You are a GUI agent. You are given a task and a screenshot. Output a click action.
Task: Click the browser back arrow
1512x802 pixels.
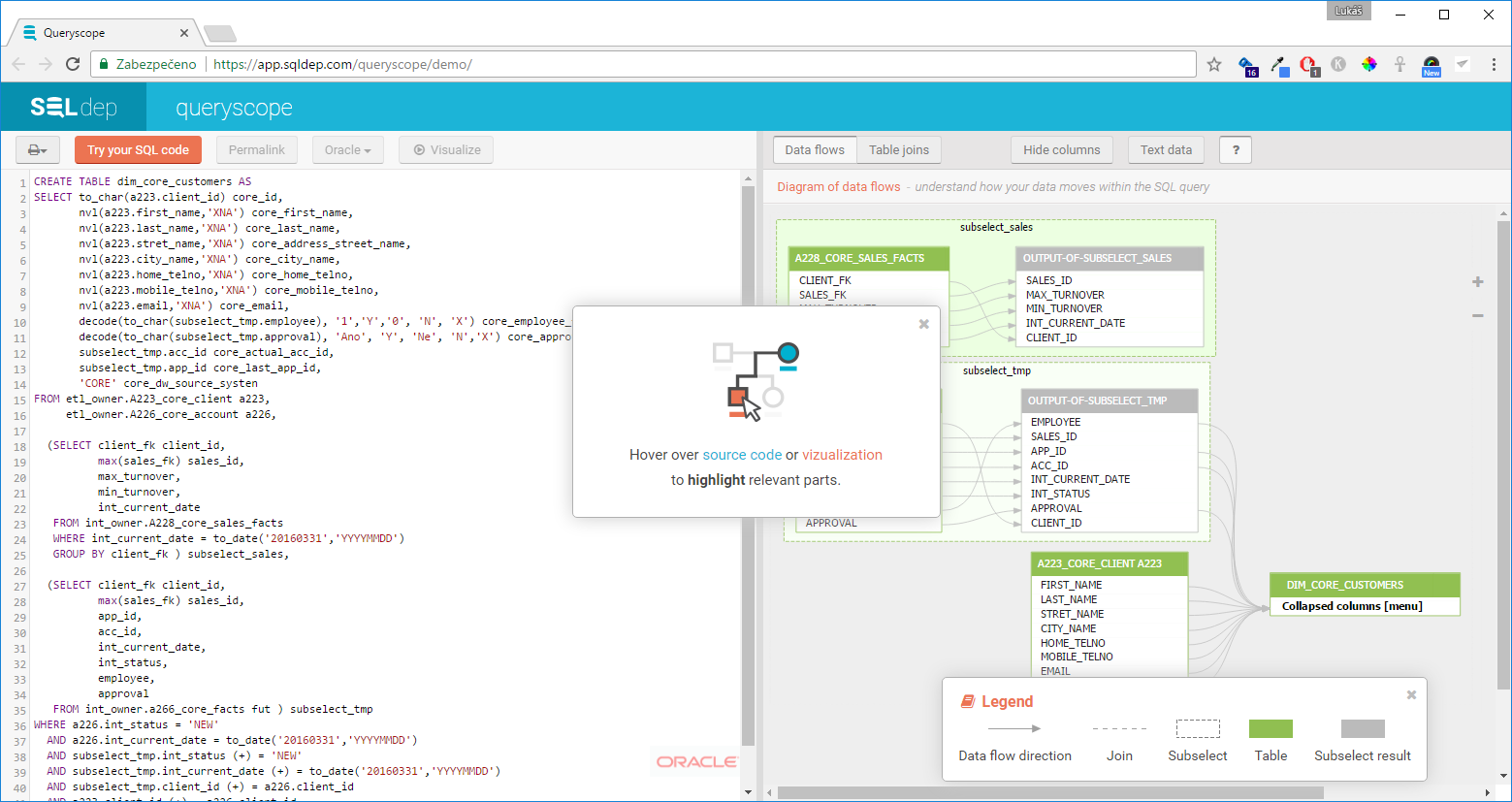(x=18, y=64)
